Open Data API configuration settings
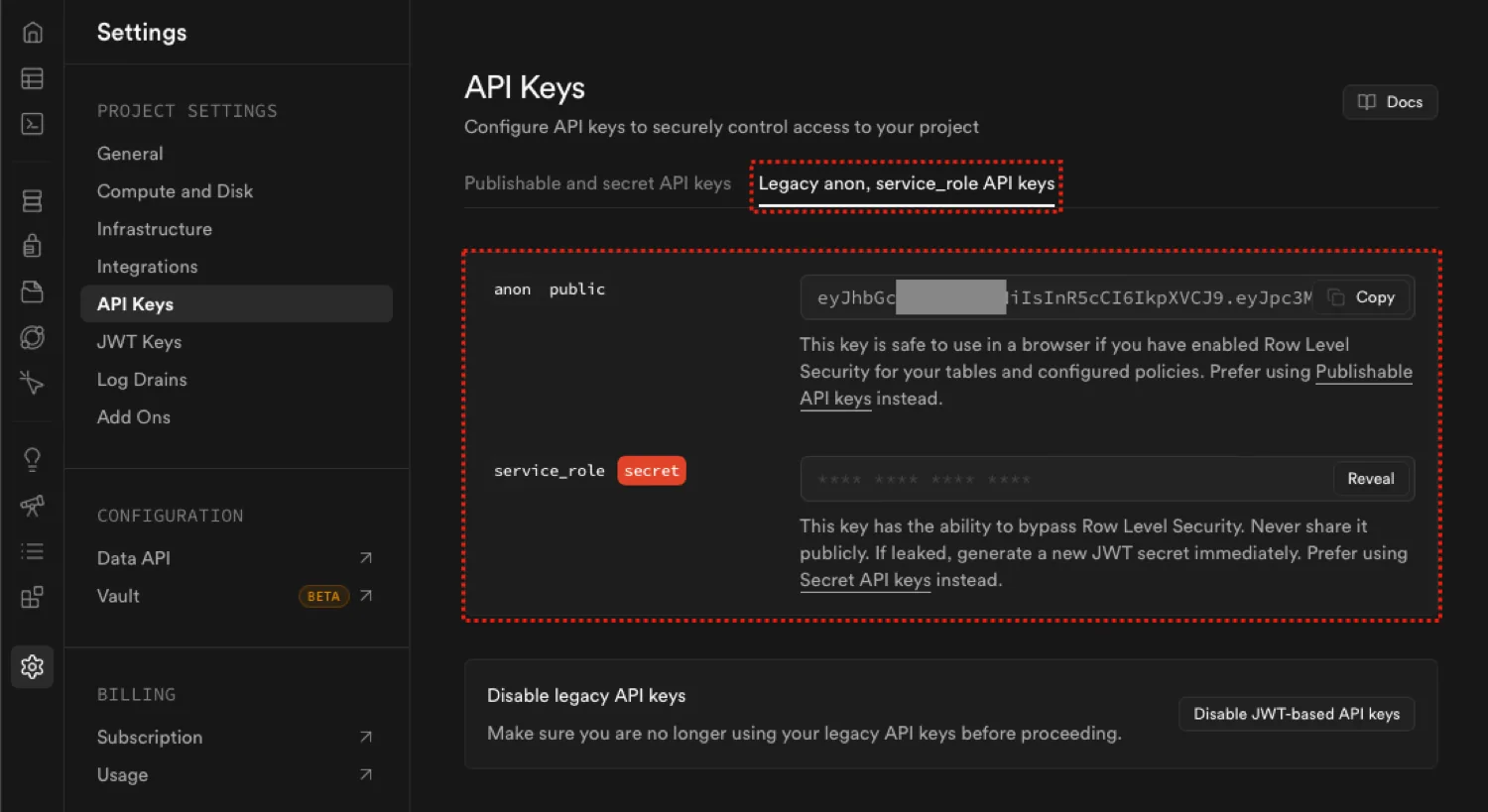 [133, 557]
